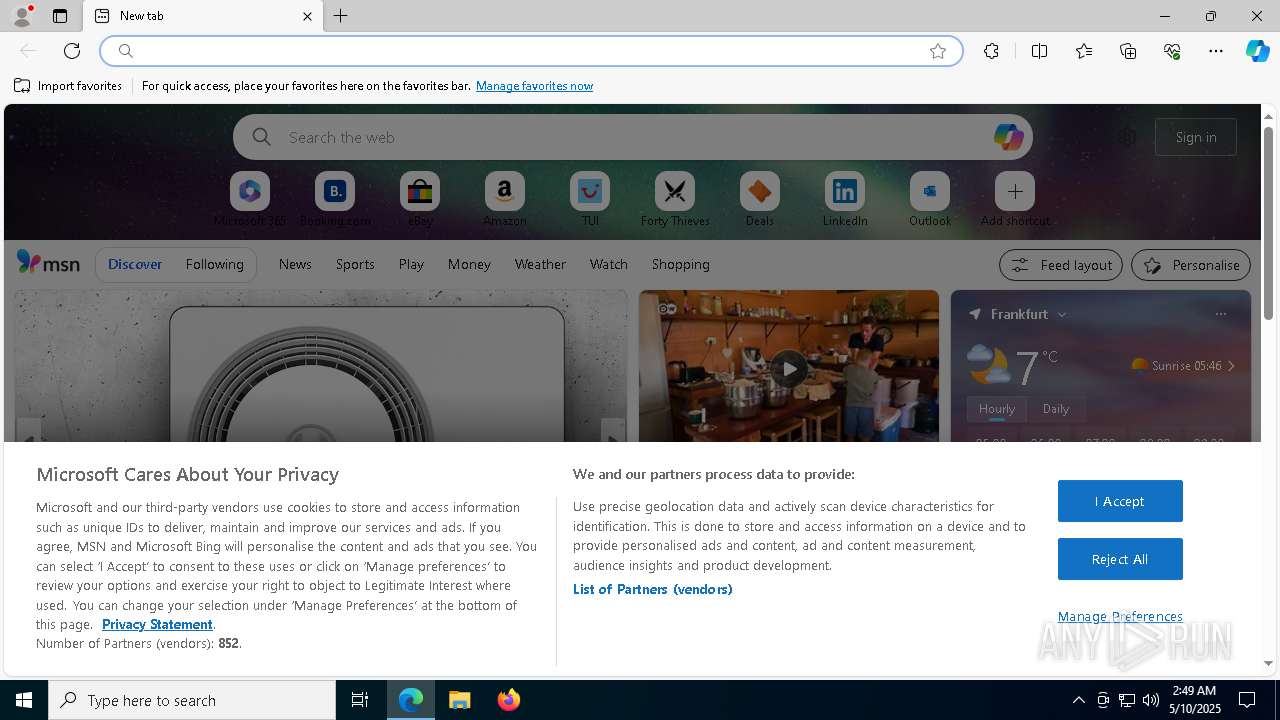1280x720 pixels.
Task: Open the Shopping menu item
Action: [681, 264]
